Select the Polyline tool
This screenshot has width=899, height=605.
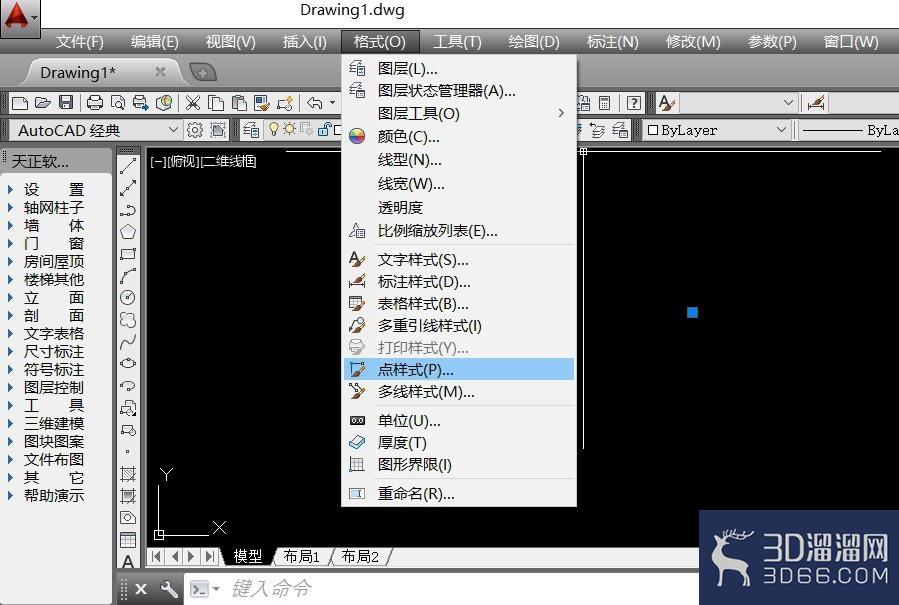(128, 209)
